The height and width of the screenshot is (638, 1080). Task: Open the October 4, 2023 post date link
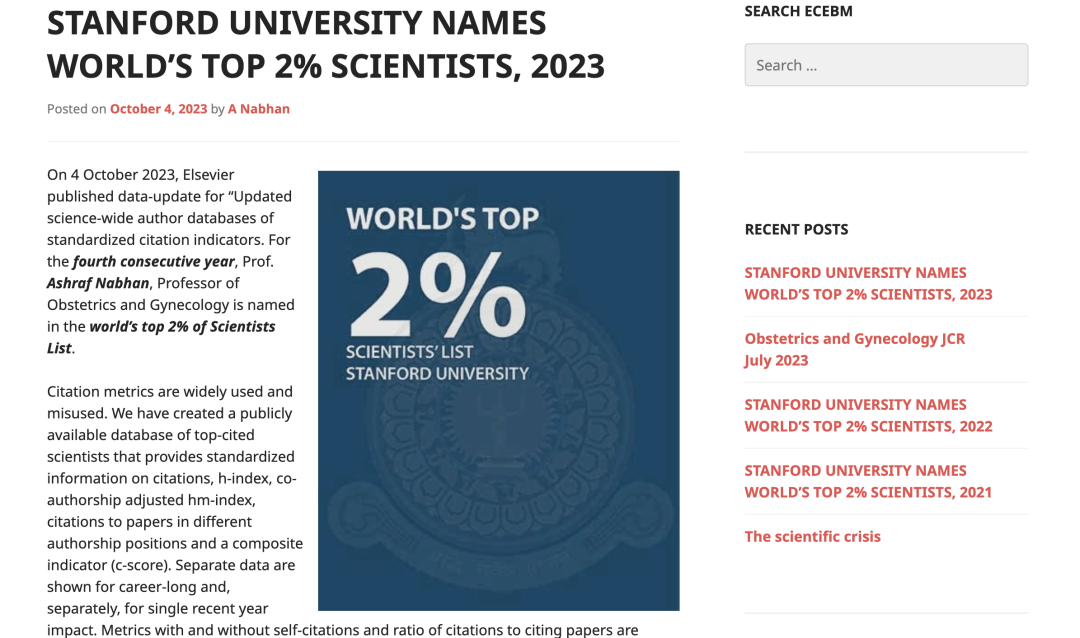[x=158, y=109]
